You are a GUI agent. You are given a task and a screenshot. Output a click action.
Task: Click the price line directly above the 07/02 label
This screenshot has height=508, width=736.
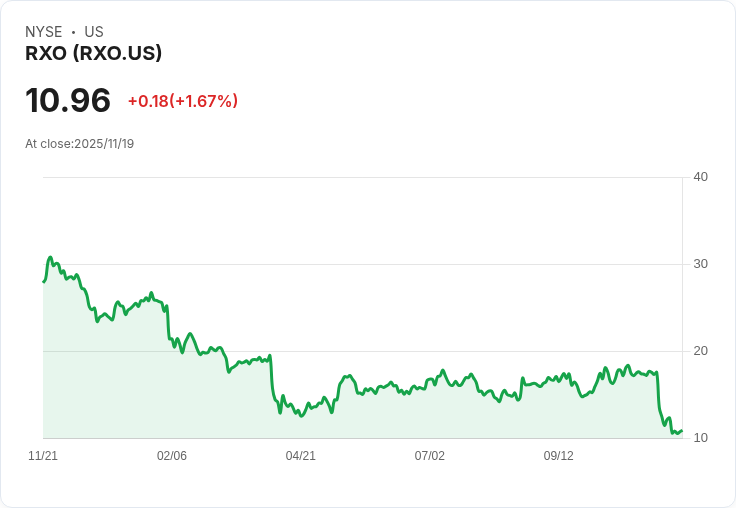point(430,380)
